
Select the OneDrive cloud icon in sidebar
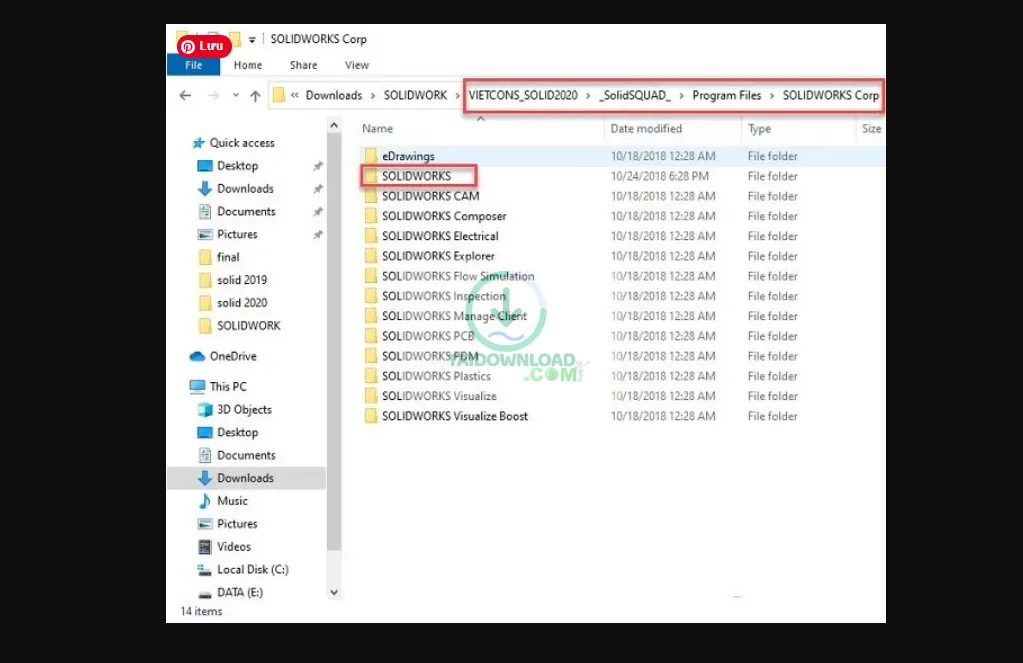(x=198, y=355)
